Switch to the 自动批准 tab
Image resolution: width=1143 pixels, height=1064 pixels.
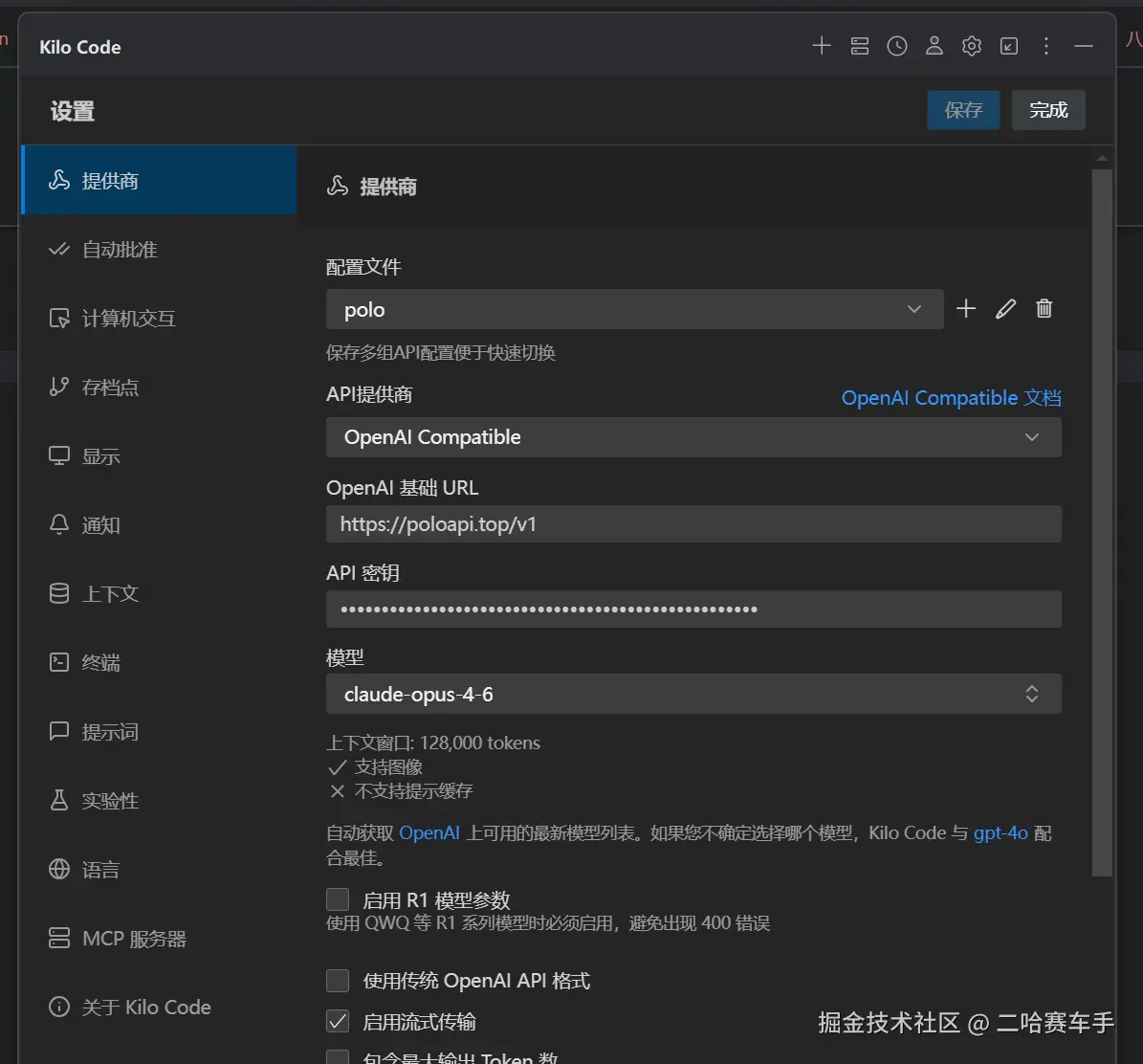(159, 250)
